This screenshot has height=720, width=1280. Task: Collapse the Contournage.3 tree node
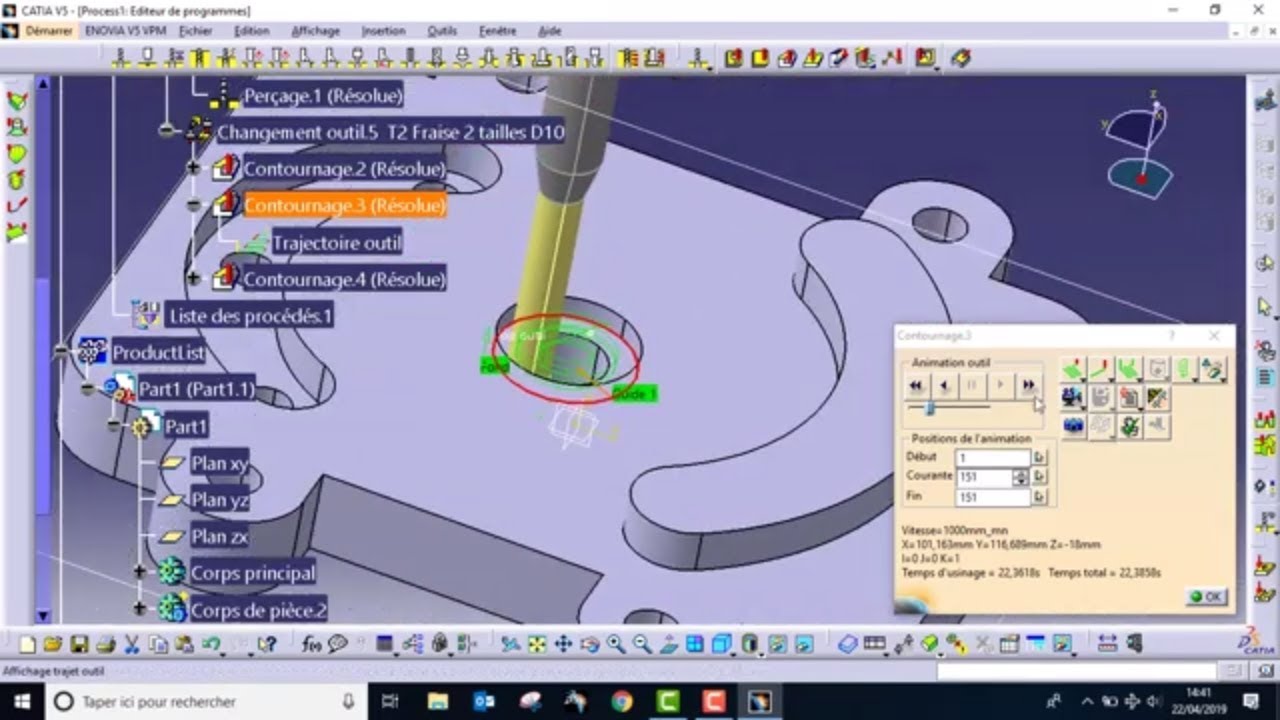[x=194, y=205]
